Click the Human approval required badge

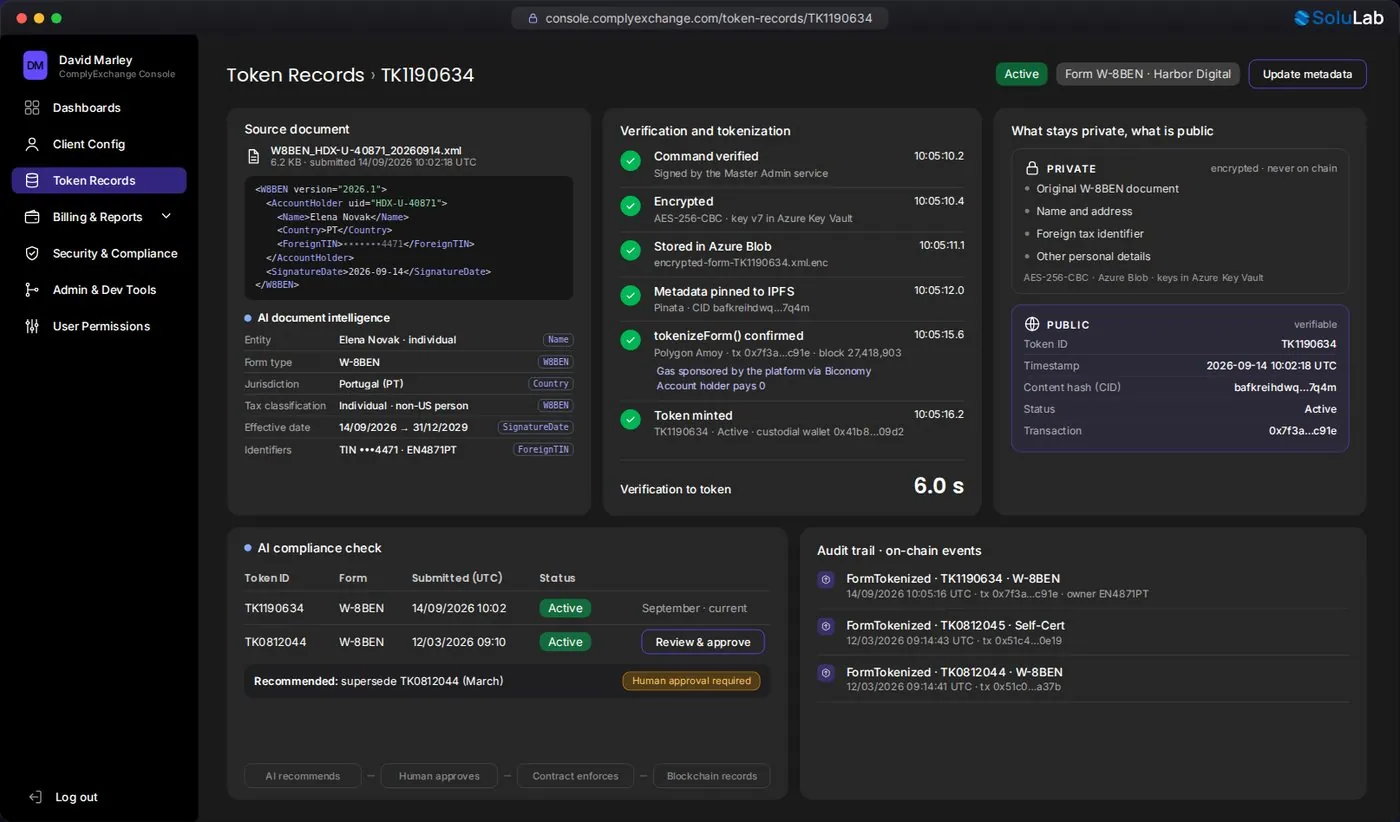691,681
